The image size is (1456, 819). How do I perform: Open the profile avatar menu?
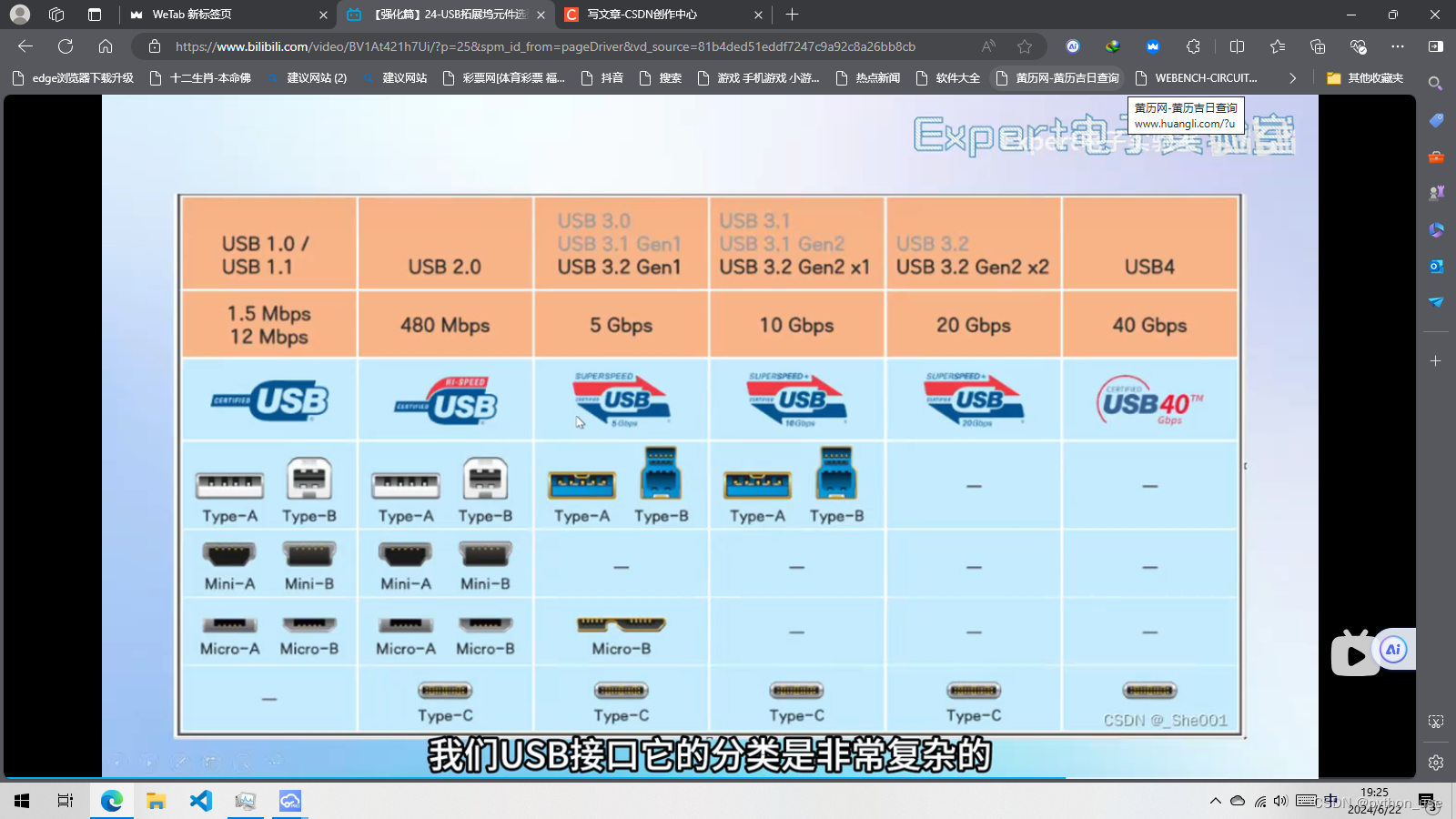pyautogui.click(x=20, y=15)
